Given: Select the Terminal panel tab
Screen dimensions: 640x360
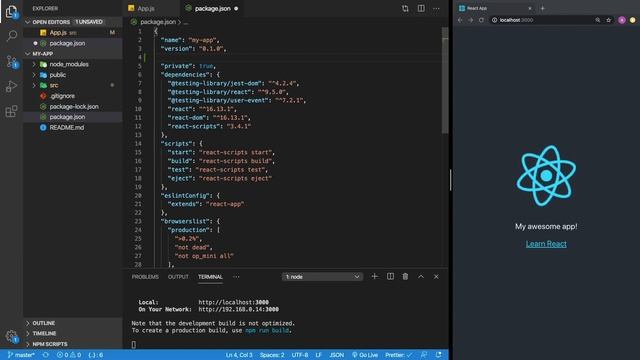Looking at the screenshot, I should [210, 277].
